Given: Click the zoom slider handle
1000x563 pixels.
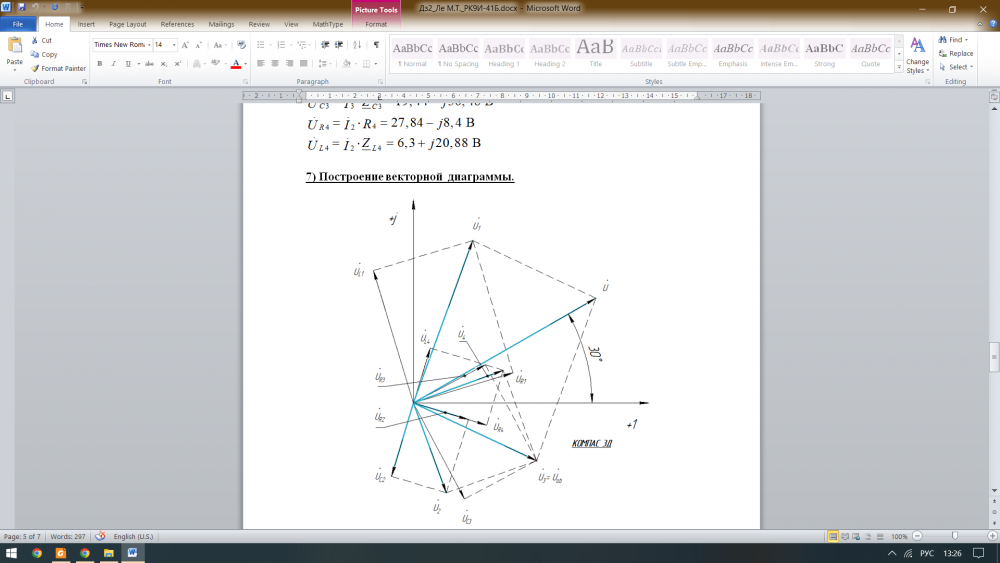Looking at the screenshot, I should click(x=955, y=536).
